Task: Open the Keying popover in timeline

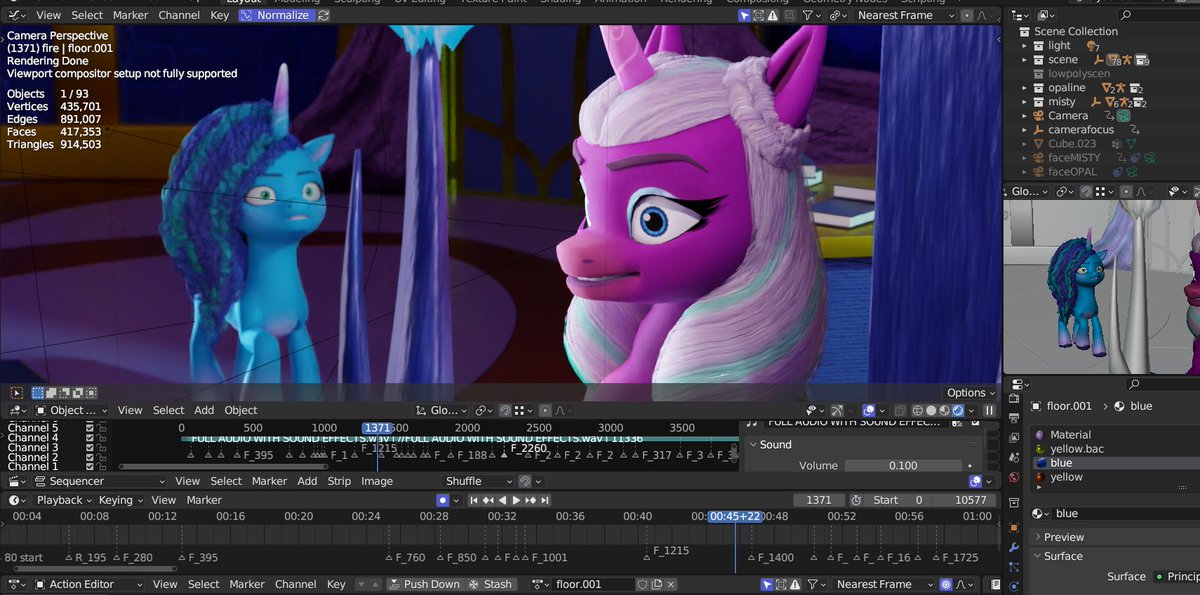Action: (x=119, y=500)
